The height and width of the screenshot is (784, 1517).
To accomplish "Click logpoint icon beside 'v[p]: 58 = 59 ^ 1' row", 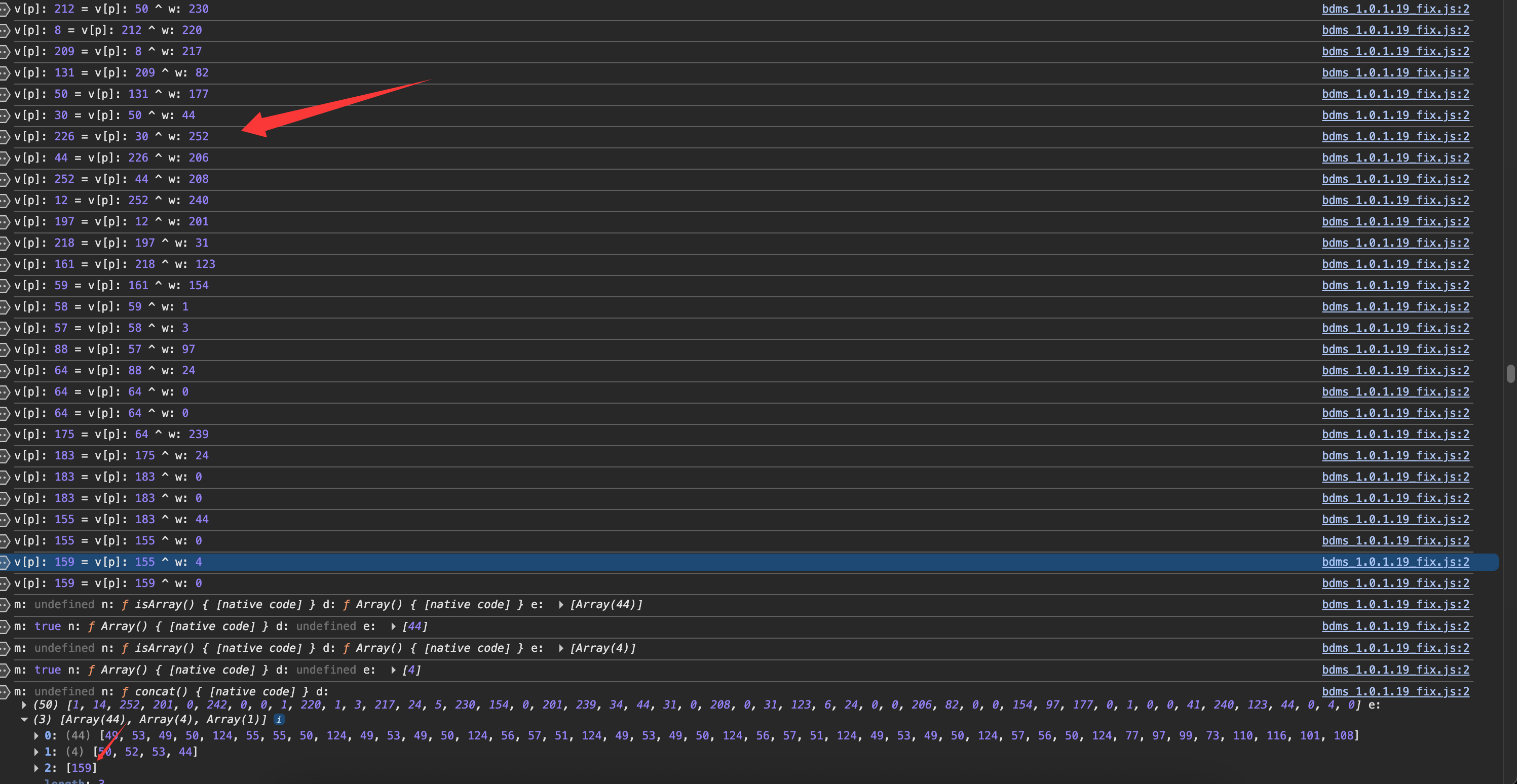I will pyautogui.click(x=5, y=306).
